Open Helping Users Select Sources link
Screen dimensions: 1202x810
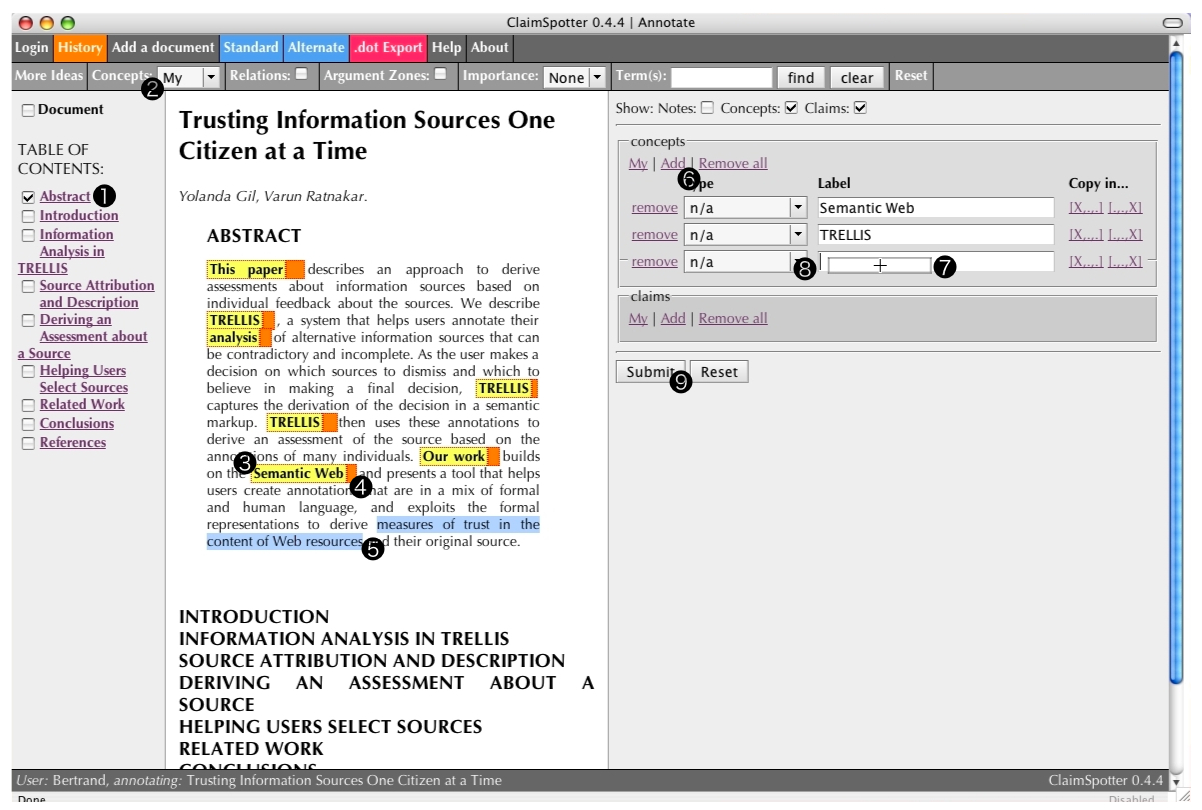(x=84, y=379)
